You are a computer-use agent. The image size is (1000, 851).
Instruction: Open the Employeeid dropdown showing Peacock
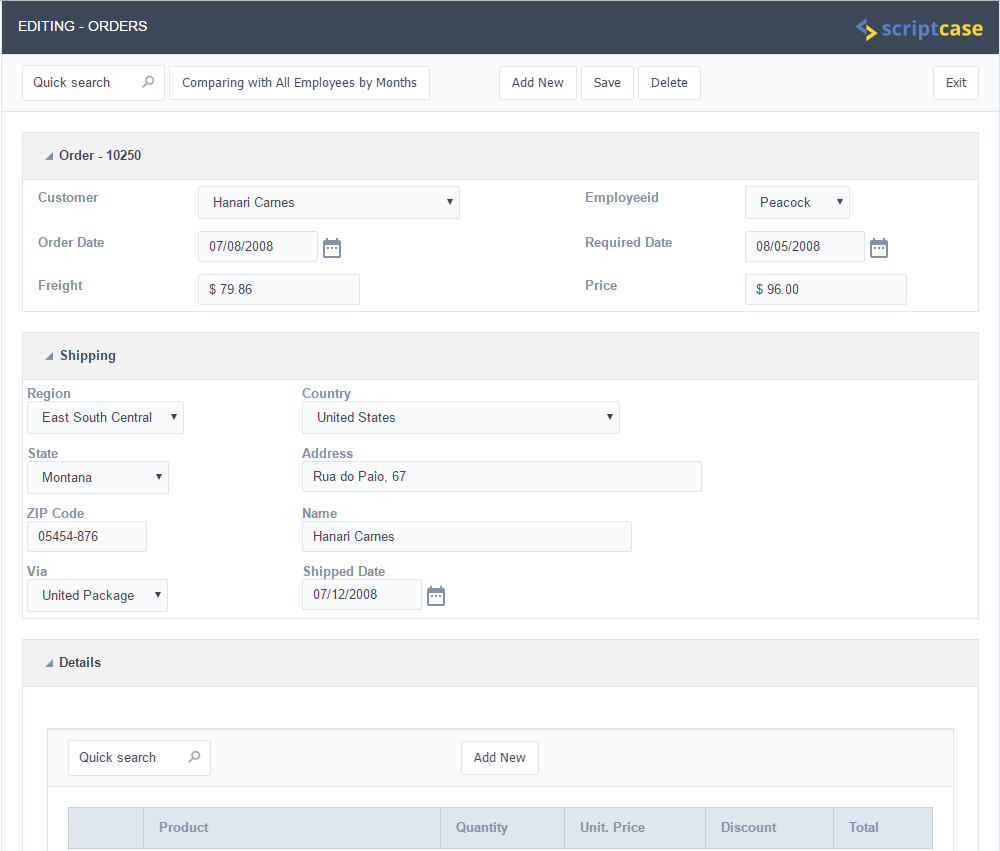point(797,202)
